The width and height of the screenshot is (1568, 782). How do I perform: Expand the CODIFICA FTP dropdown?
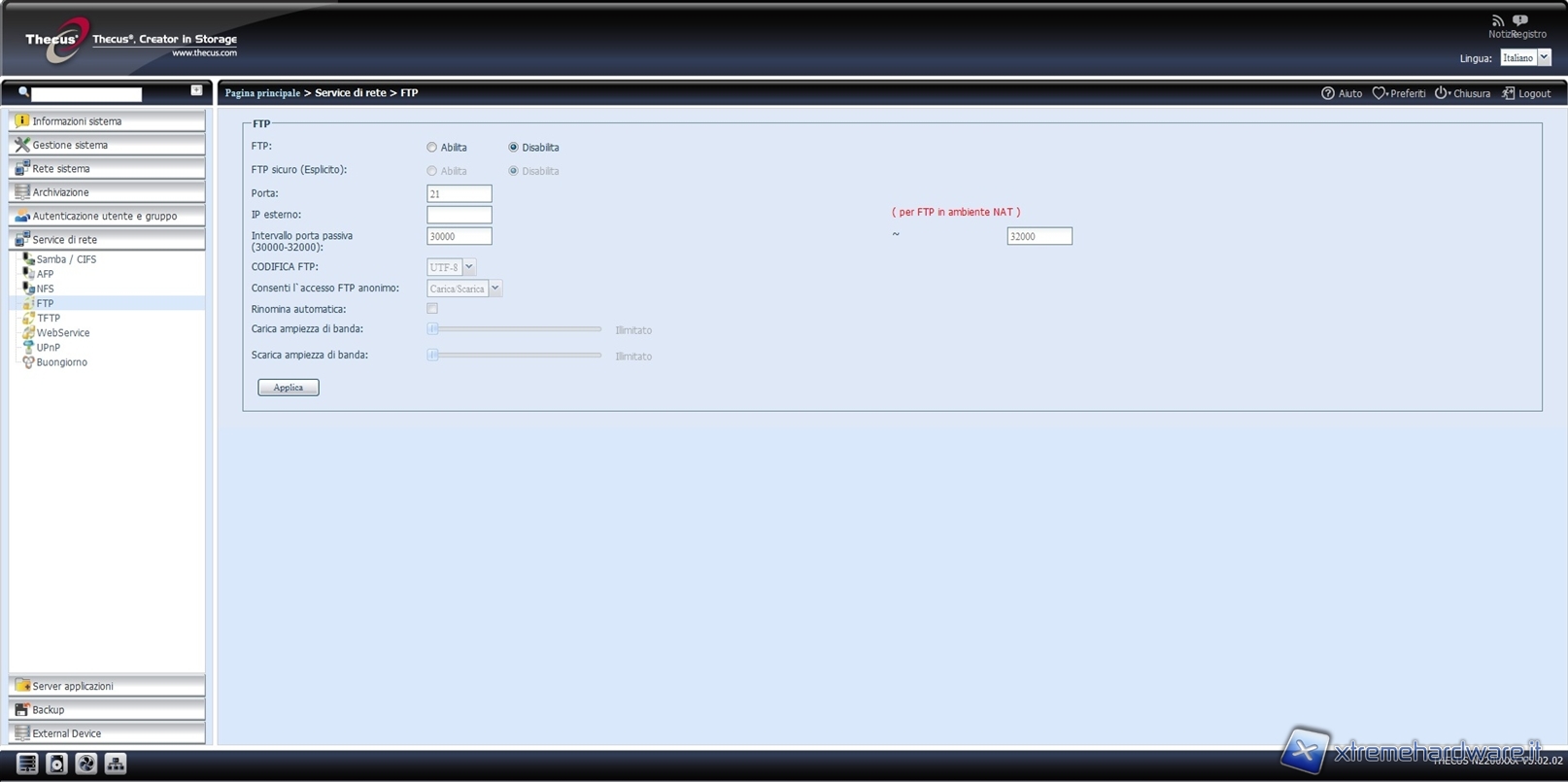[x=469, y=267]
